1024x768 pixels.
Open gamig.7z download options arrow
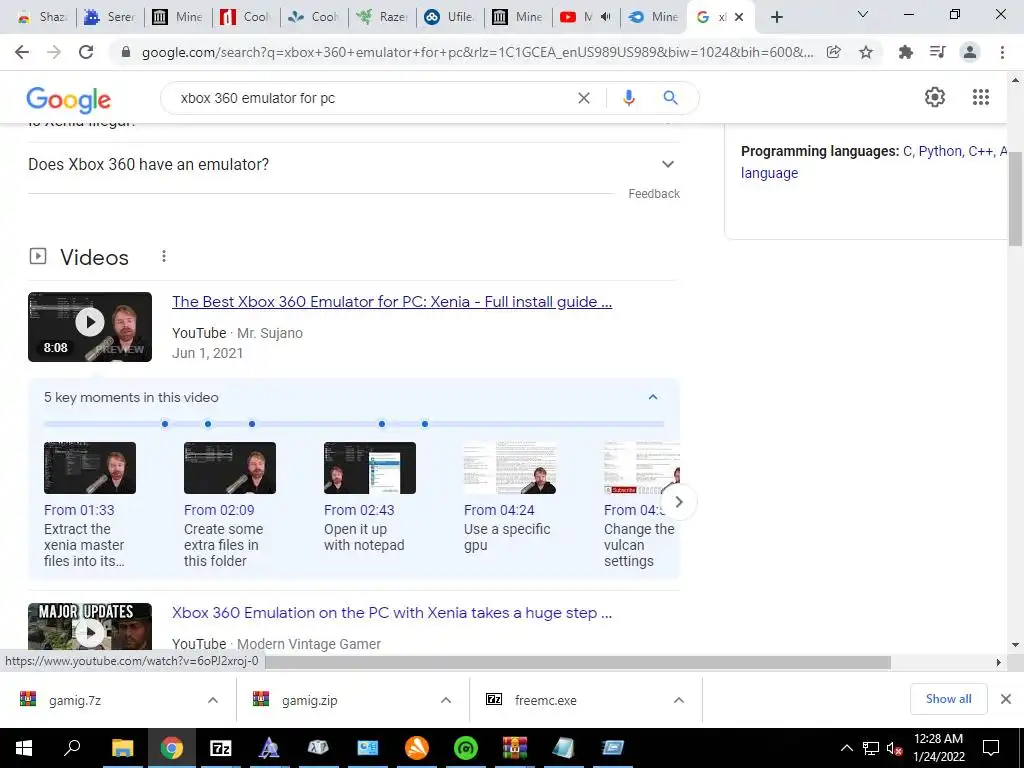point(213,700)
